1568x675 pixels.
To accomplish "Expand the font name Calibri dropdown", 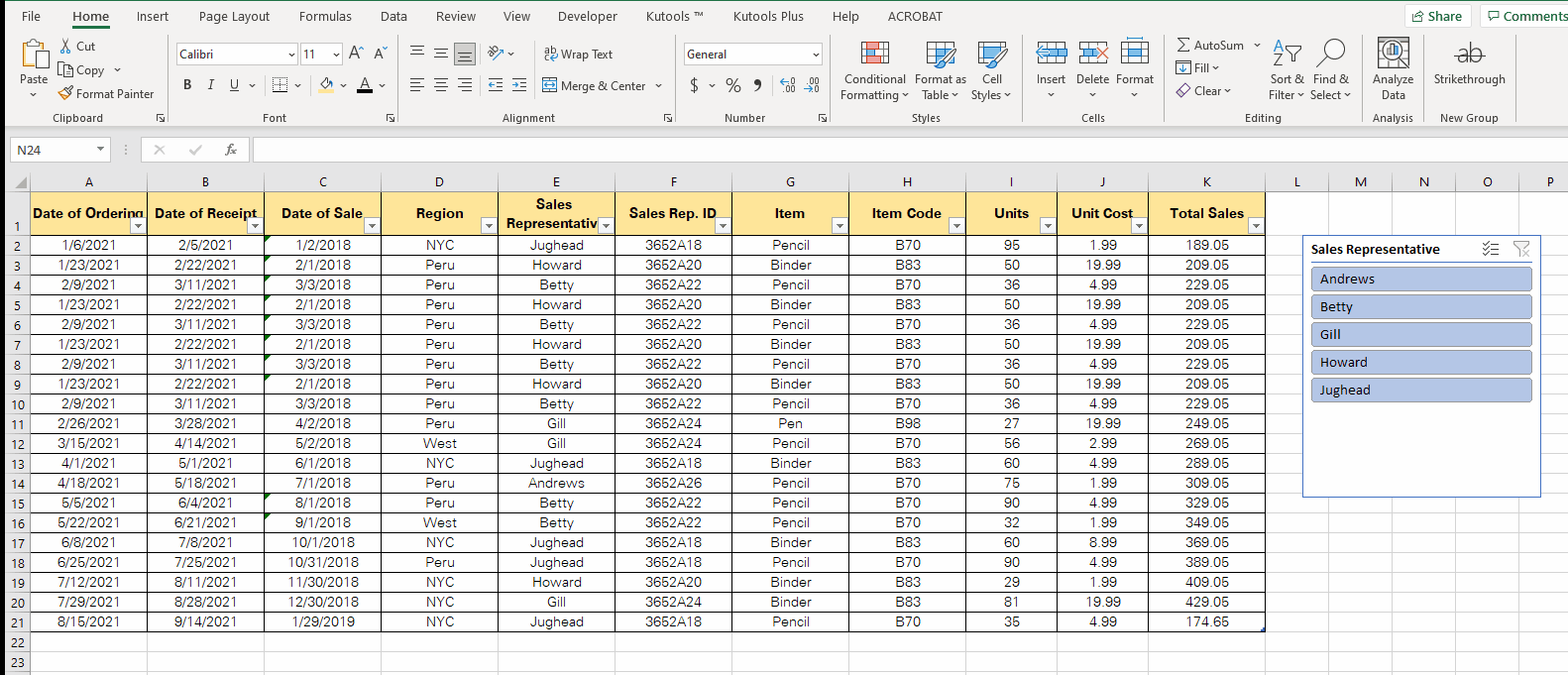I will 291,55.
